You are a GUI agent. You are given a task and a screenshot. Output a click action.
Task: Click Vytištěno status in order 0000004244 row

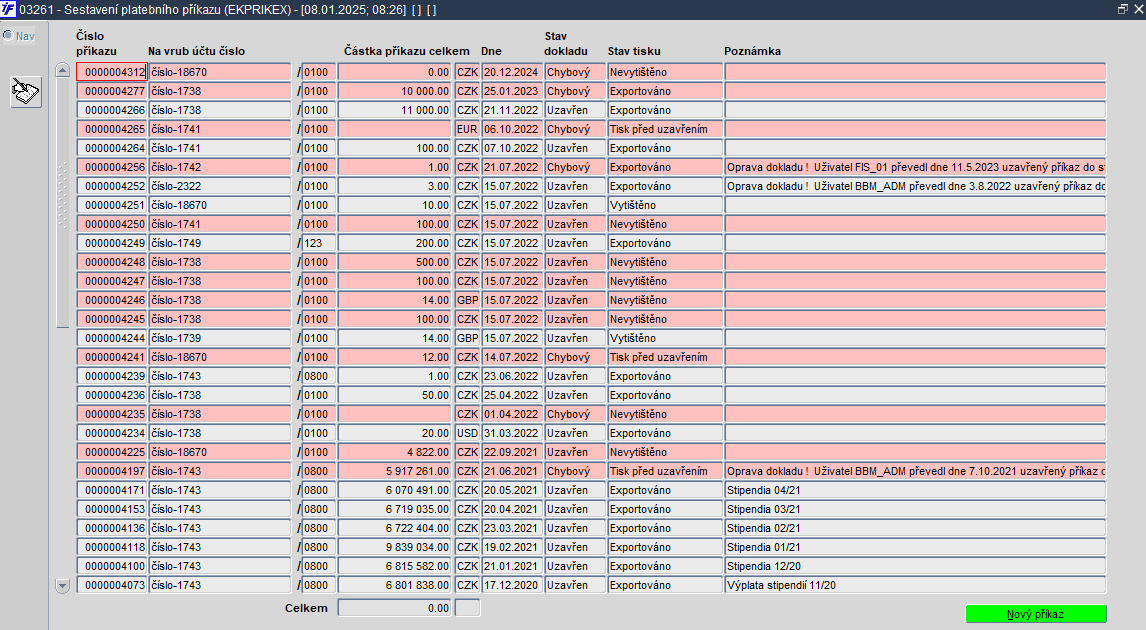pos(664,338)
